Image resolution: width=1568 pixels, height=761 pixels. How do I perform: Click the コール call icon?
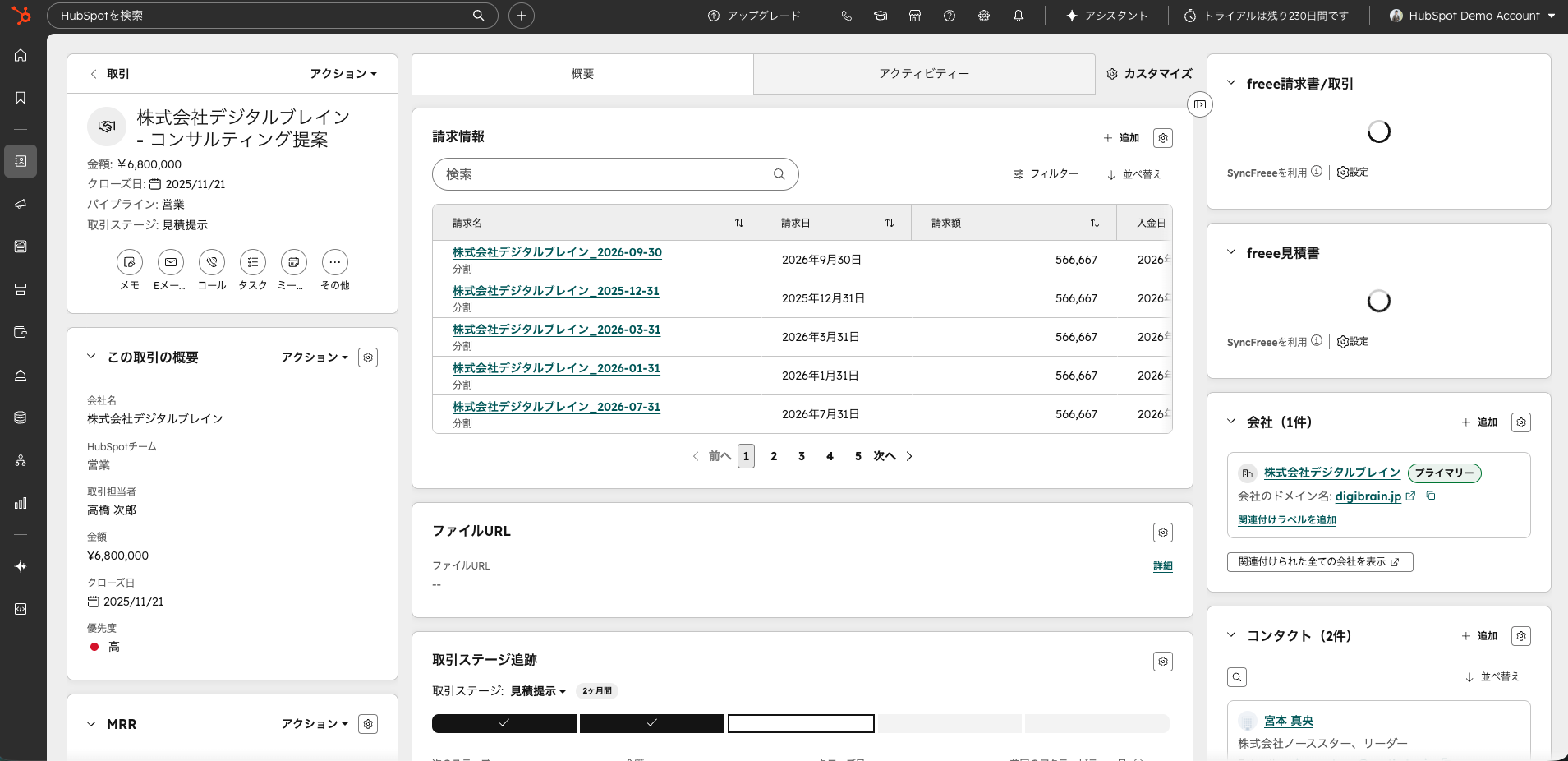point(212,262)
